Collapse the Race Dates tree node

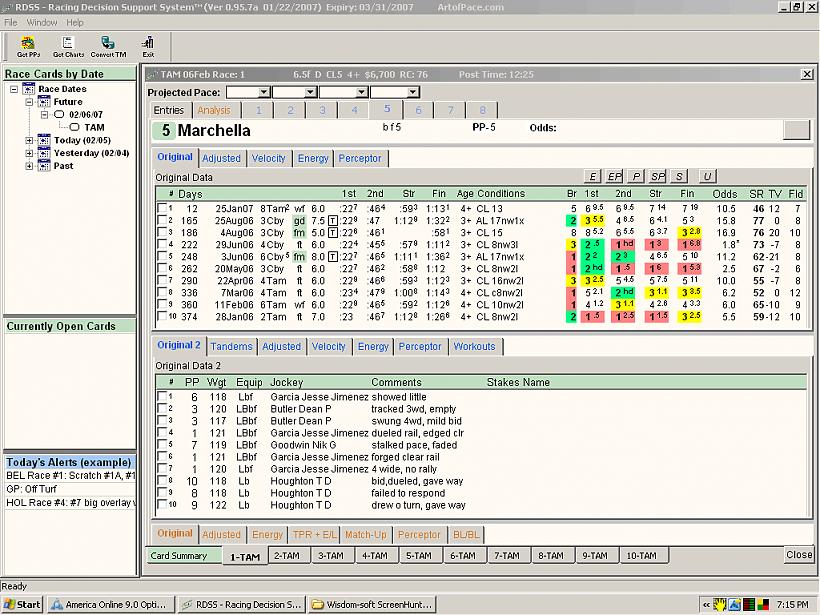coord(14,89)
